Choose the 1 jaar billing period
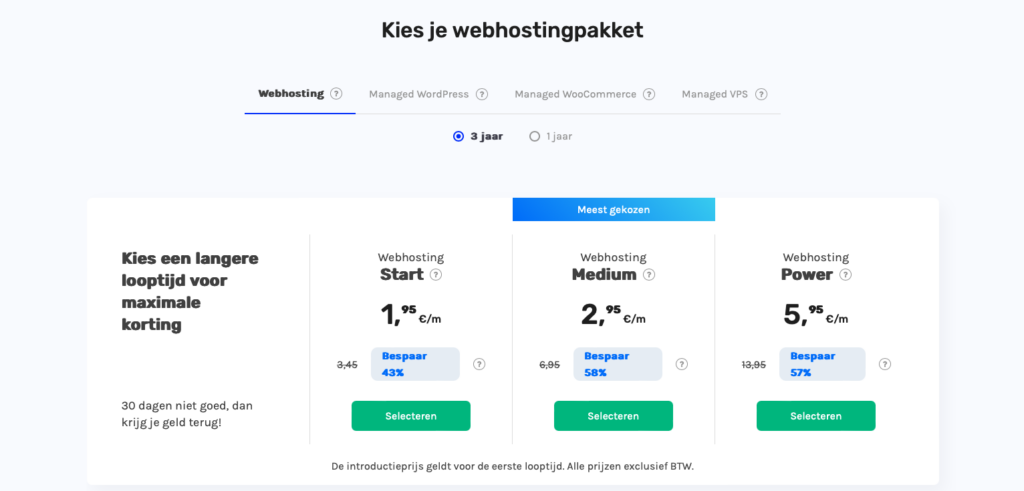The height and width of the screenshot is (491, 1024). click(x=535, y=136)
